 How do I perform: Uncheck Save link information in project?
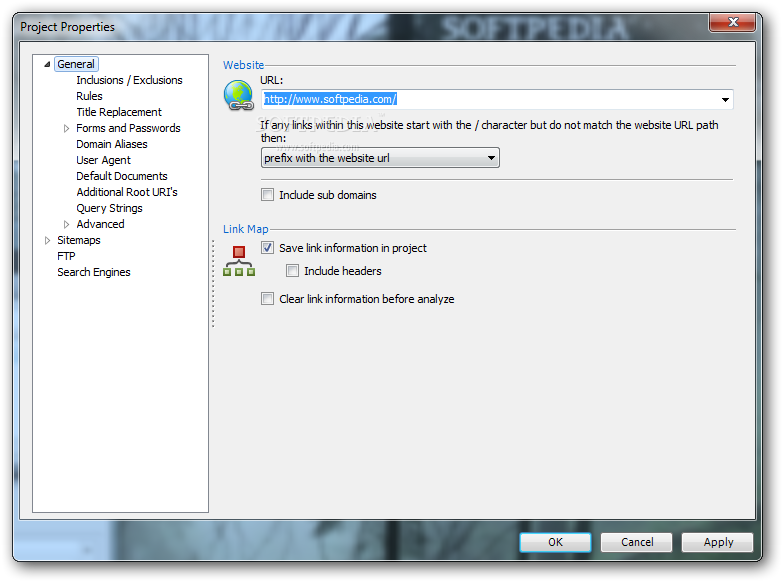(x=268, y=248)
